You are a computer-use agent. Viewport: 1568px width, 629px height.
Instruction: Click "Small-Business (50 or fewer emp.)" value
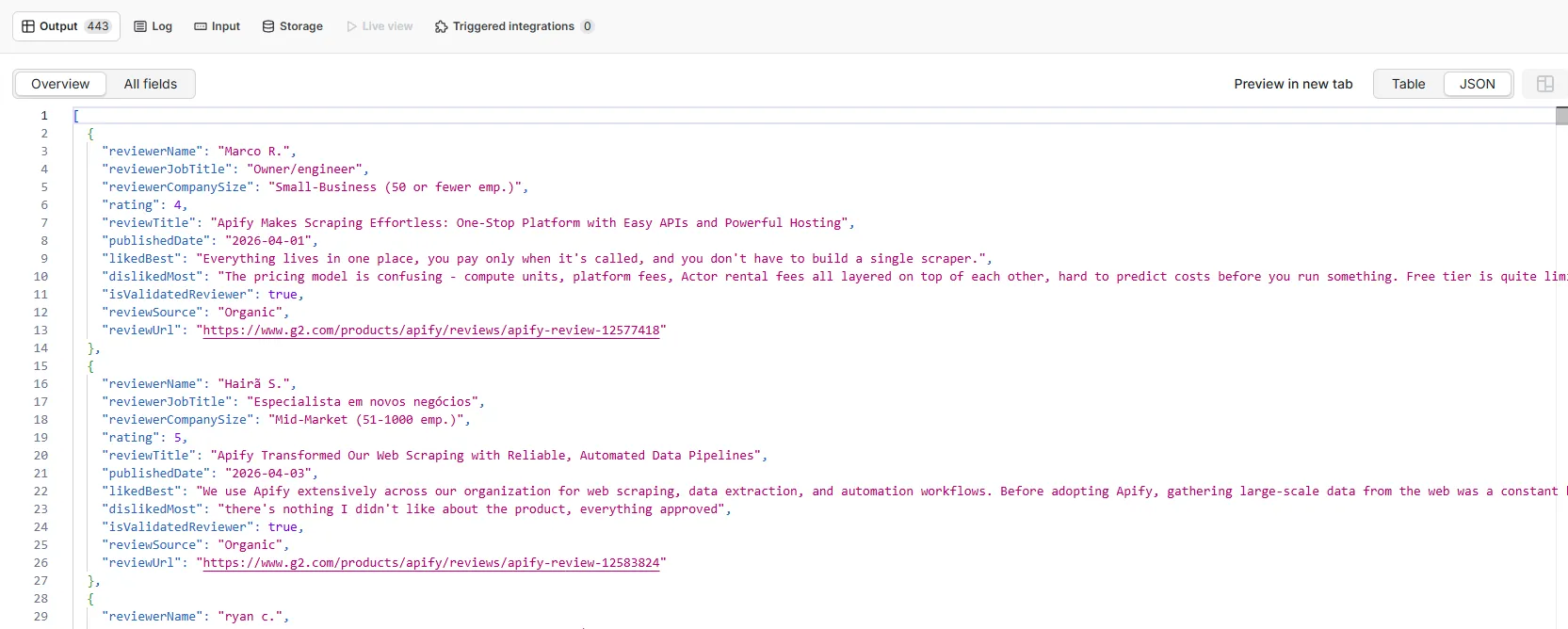click(x=396, y=187)
